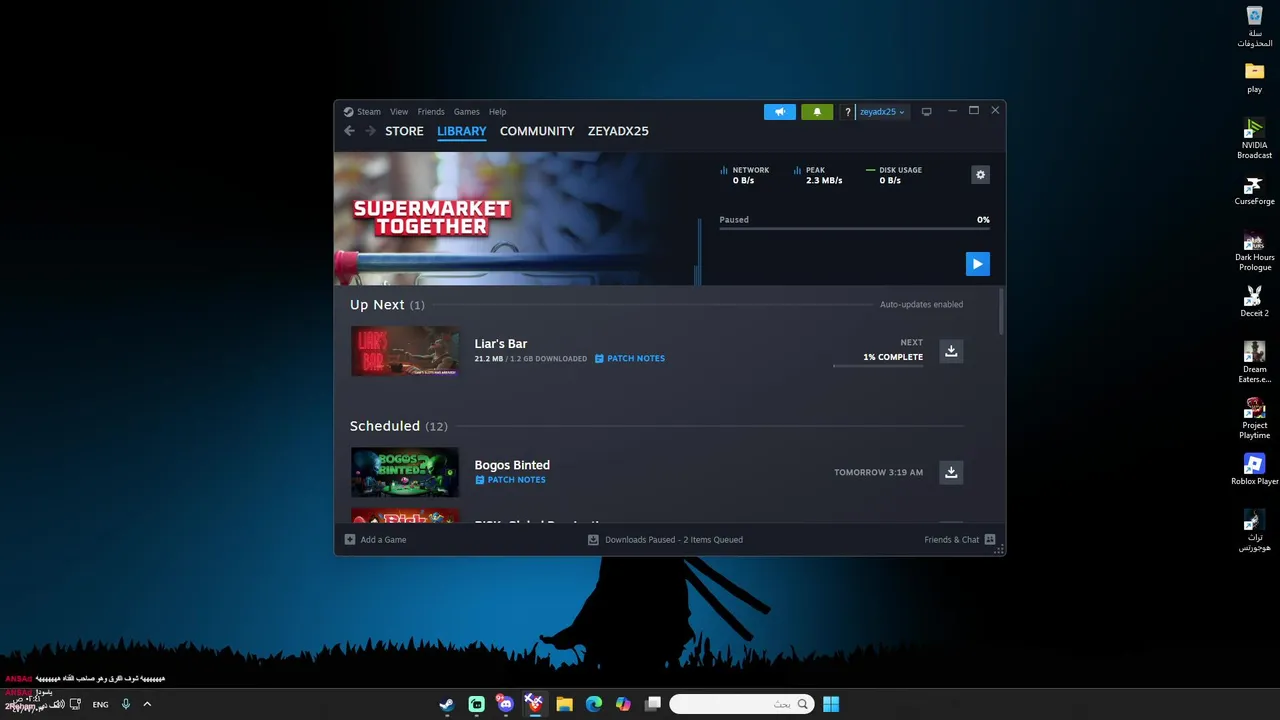Select the Deceit 2 desktop icon
1280x720 pixels.
point(1254,302)
